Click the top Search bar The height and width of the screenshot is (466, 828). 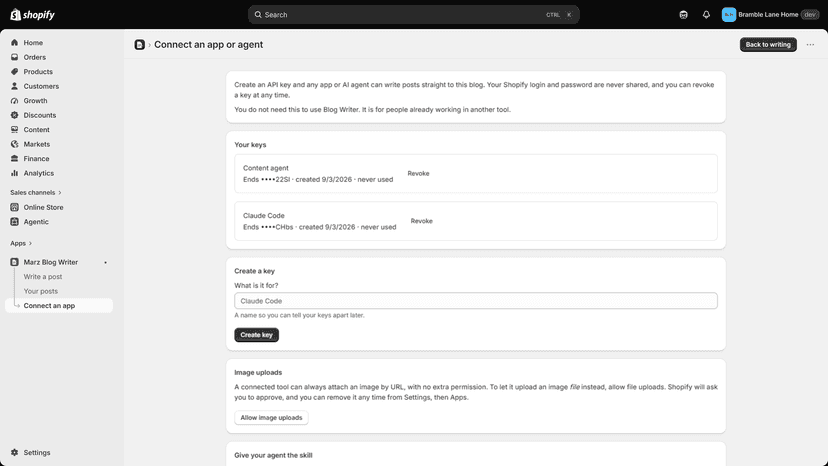(413, 15)
